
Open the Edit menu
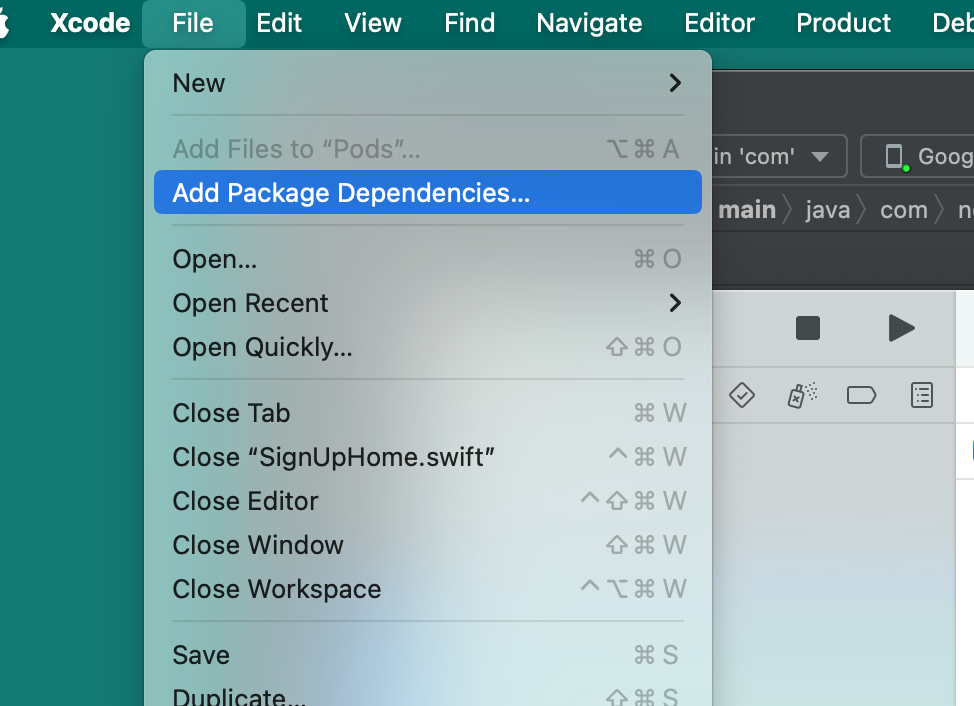click(279, 24)
